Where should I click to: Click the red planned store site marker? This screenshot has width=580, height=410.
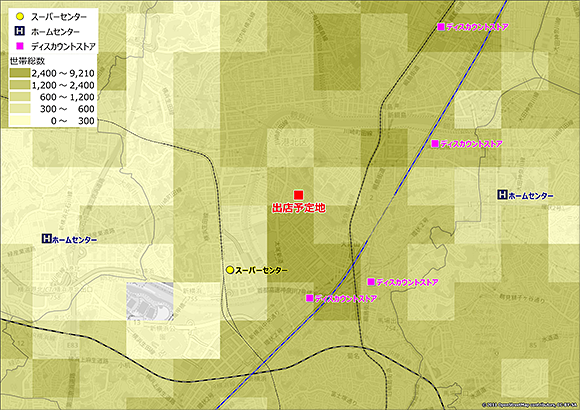click(299, 195)
